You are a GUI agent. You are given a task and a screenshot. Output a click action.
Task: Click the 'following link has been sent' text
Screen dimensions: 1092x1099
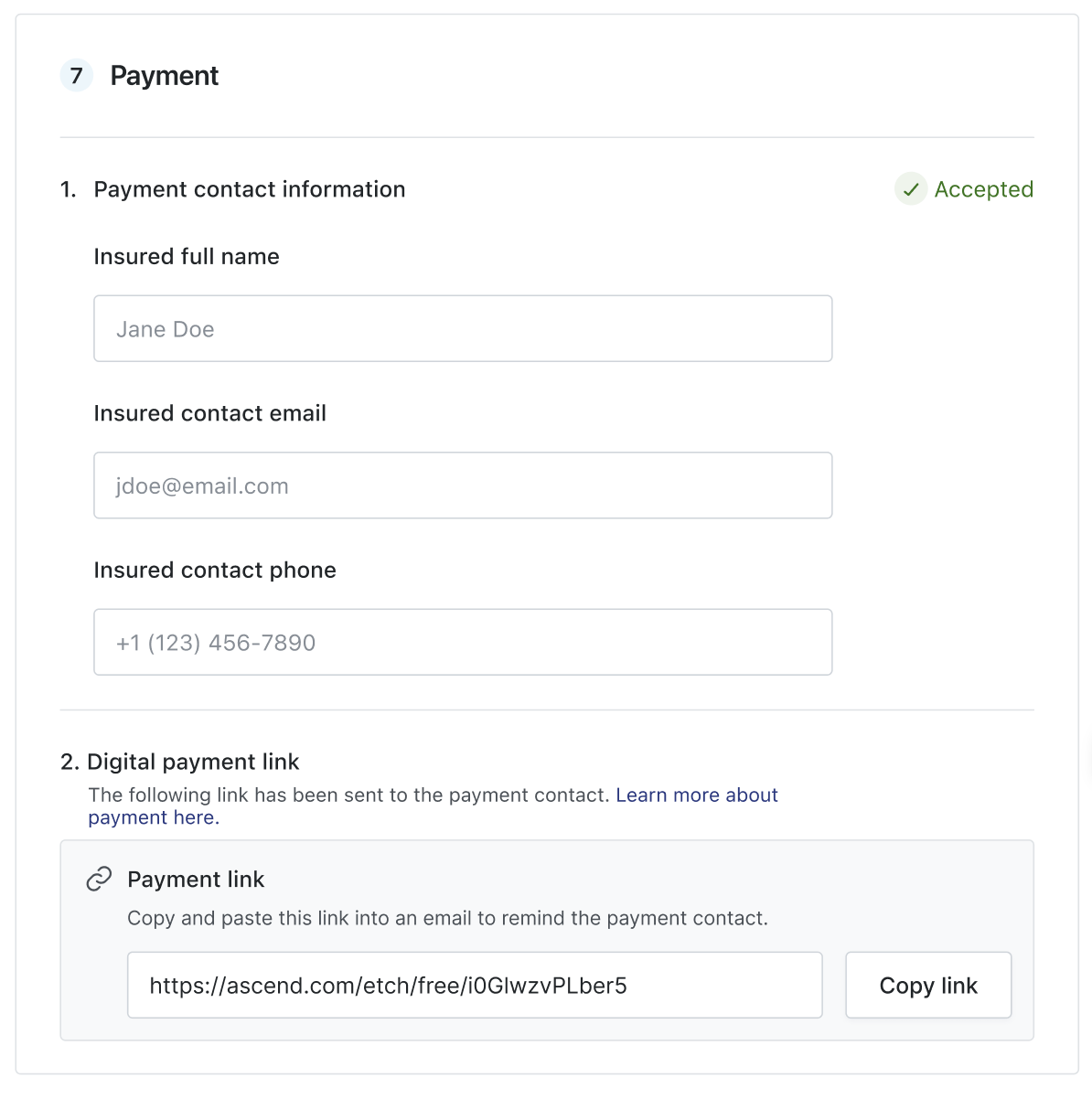pyautogui.click(x=348, y=795)
